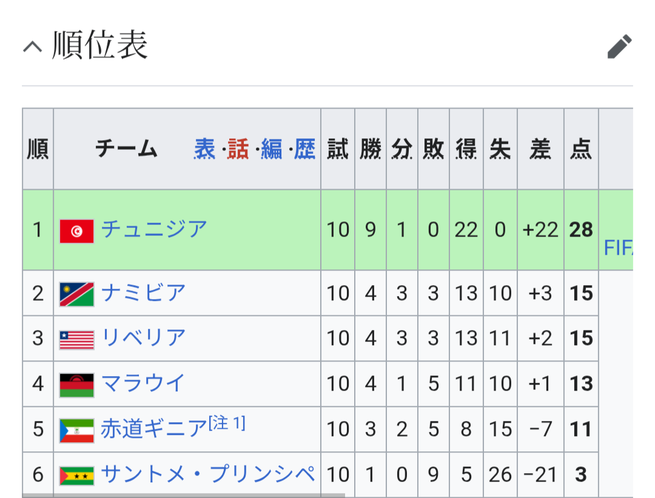The height and width of the screenshot is (498, 655).
Task: Click the Malawi flag icon
Action: pyautogui.click(x=76, y=385)
